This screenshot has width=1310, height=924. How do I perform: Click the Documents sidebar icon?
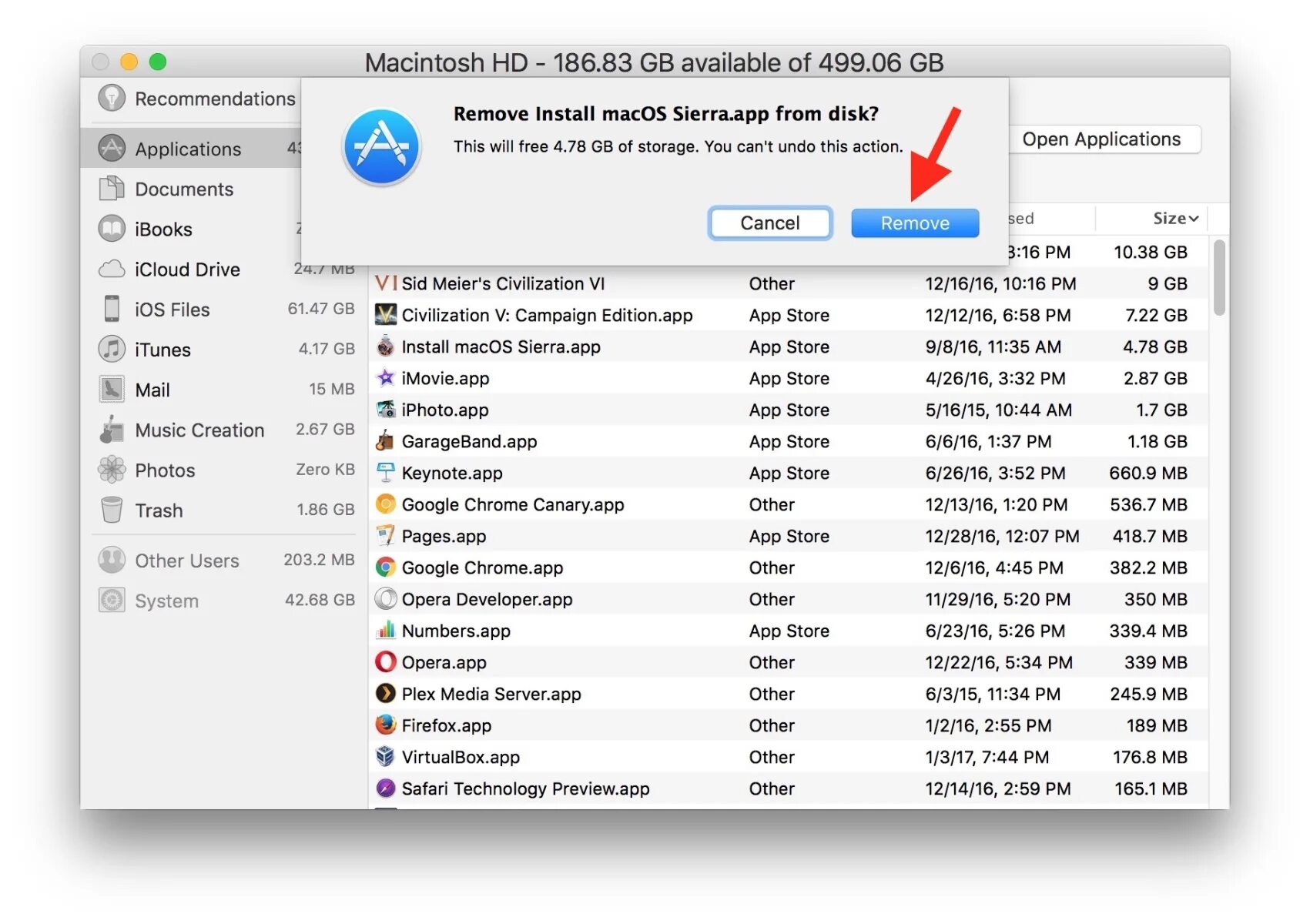point(112,189)
